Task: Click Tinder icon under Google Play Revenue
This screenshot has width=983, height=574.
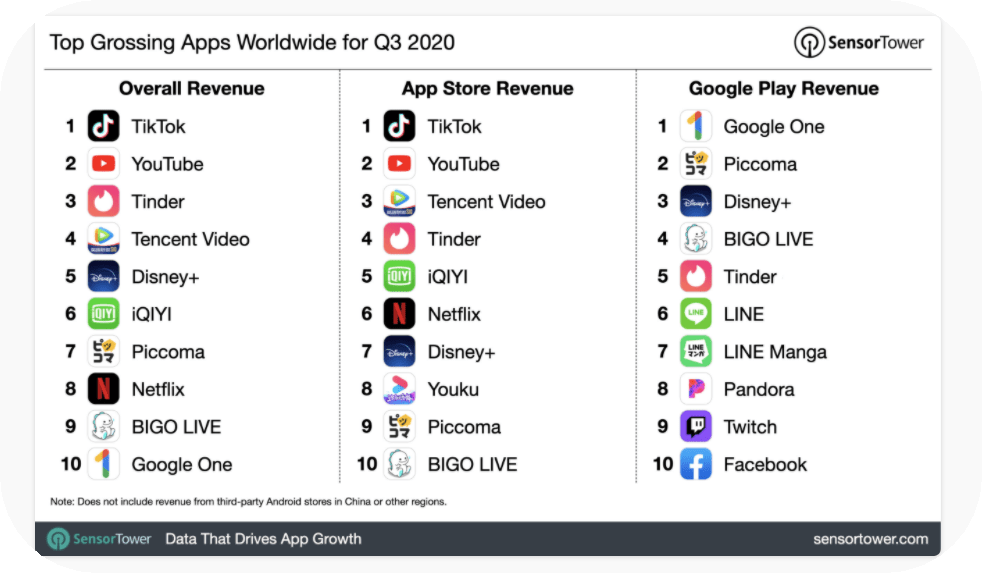Action: pos(696,276)
